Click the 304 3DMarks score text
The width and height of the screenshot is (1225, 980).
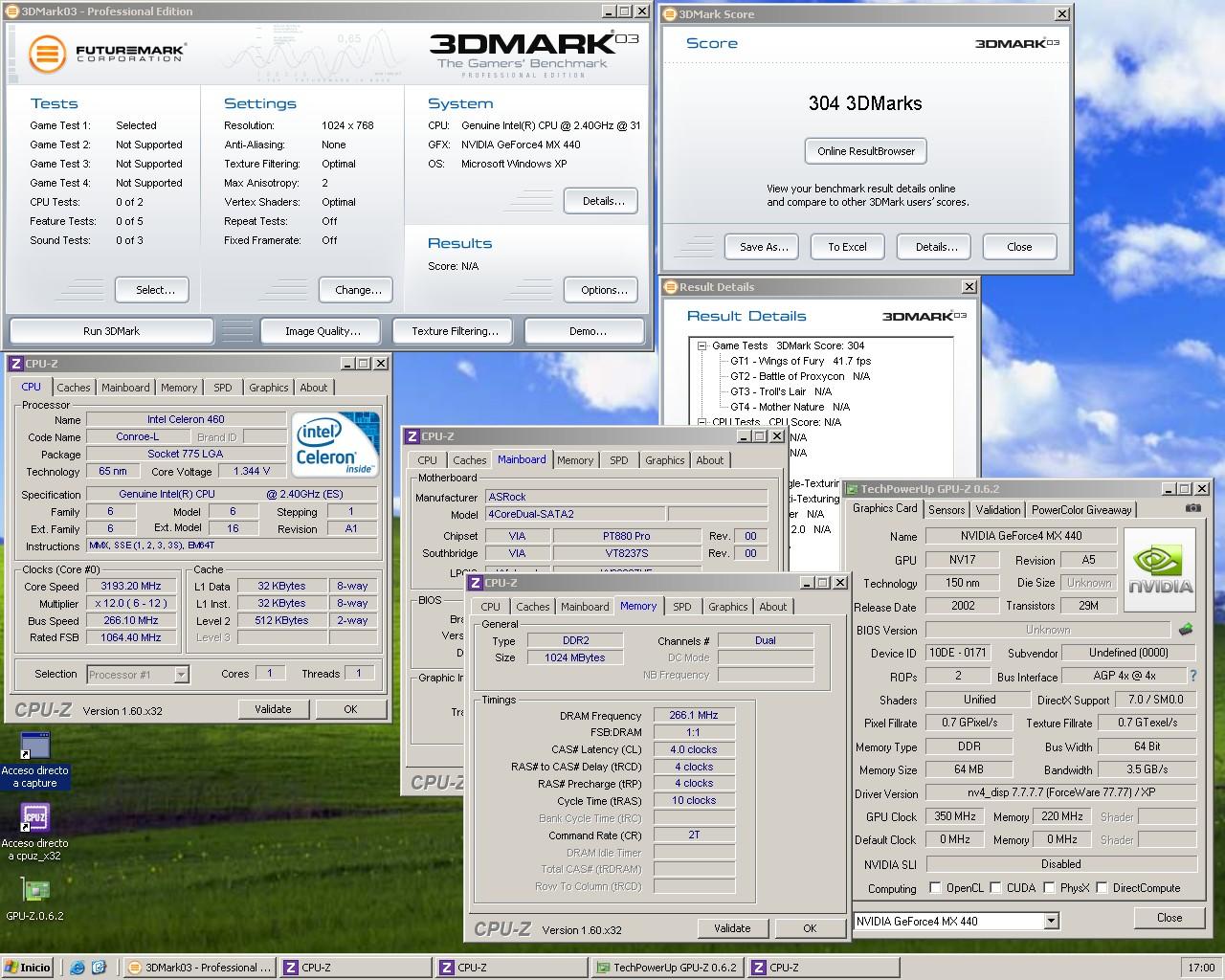865,103
